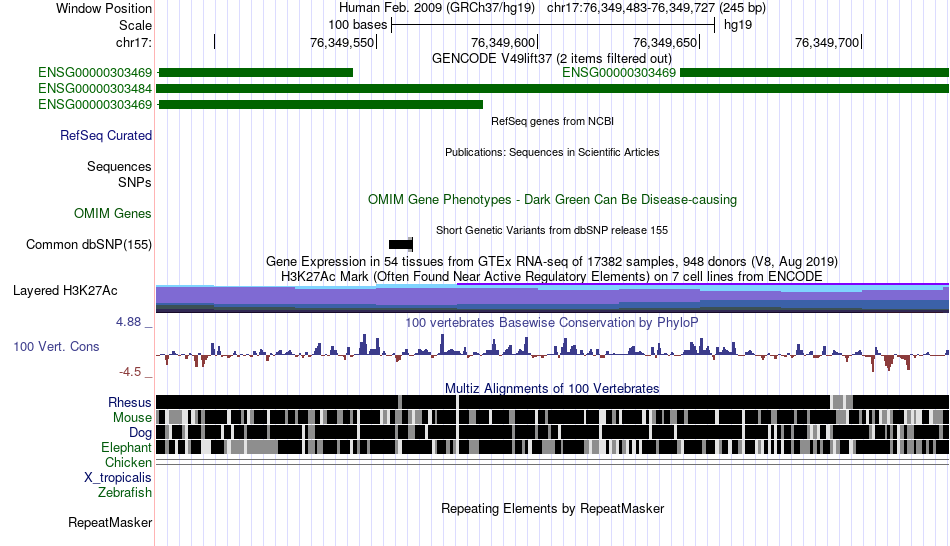The height and width of the screenshot is (546, 950).
Task: Click the RefSeq genes from NCBI title
Action: 553,121
